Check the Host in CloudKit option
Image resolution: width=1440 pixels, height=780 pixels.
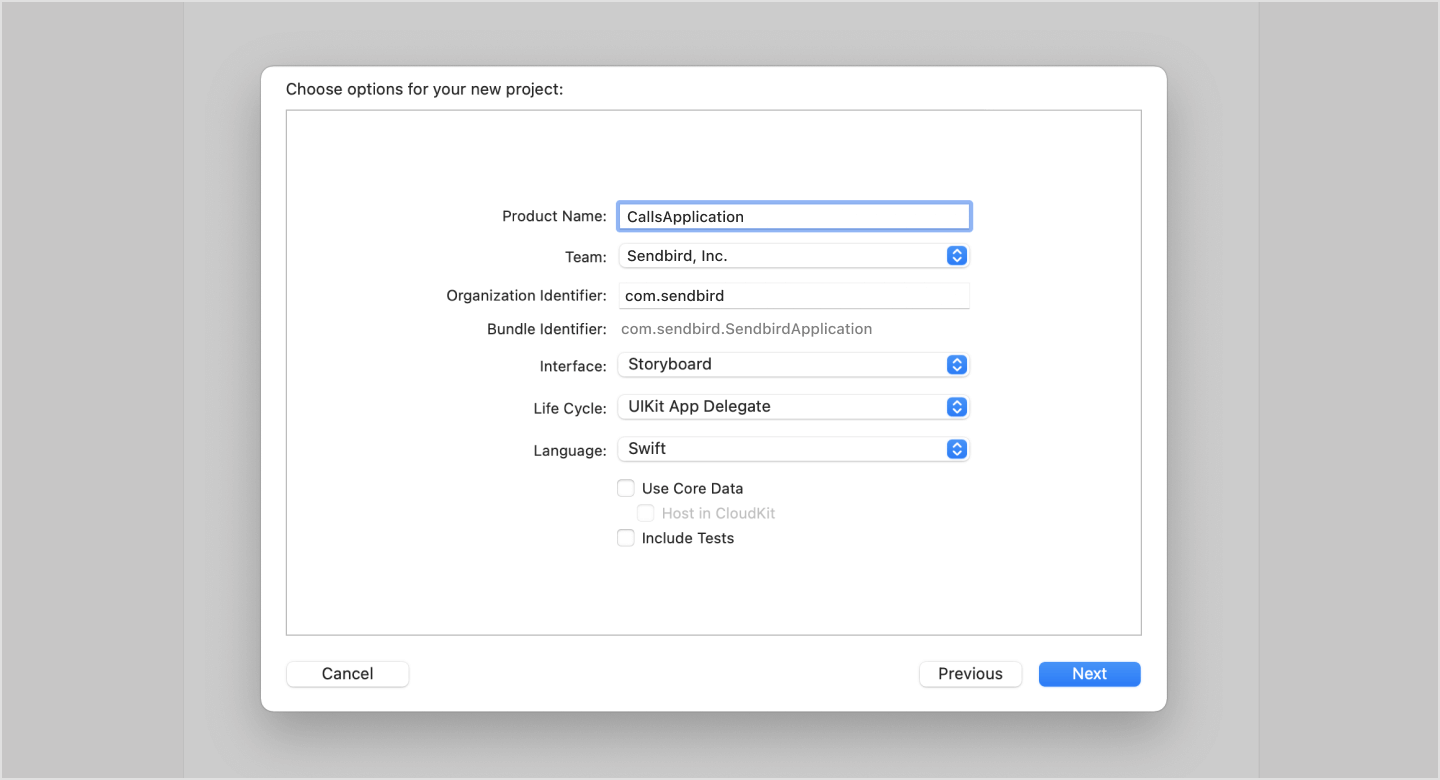tap(645, 513)
